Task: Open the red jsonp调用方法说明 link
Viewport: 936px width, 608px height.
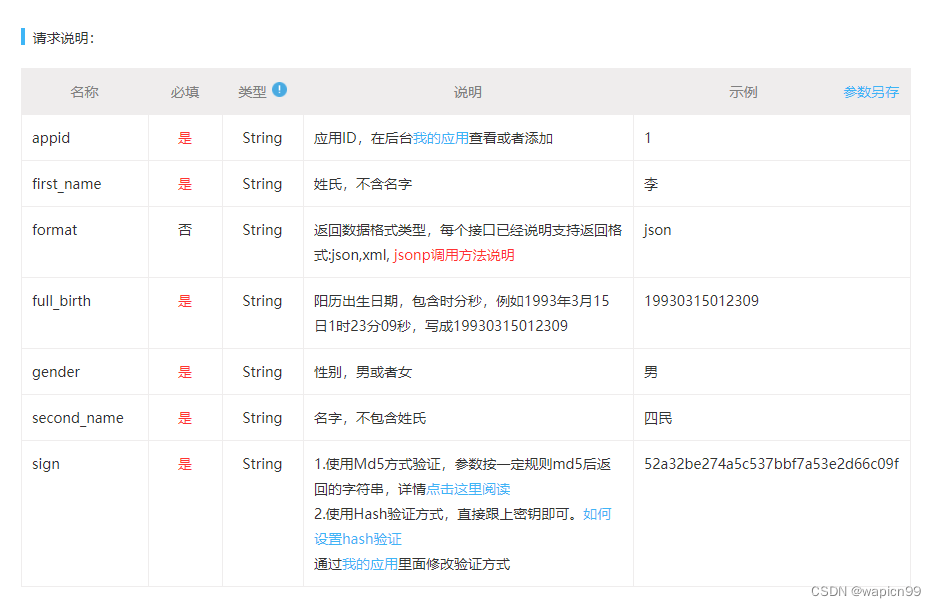Action: coord(454,255)
